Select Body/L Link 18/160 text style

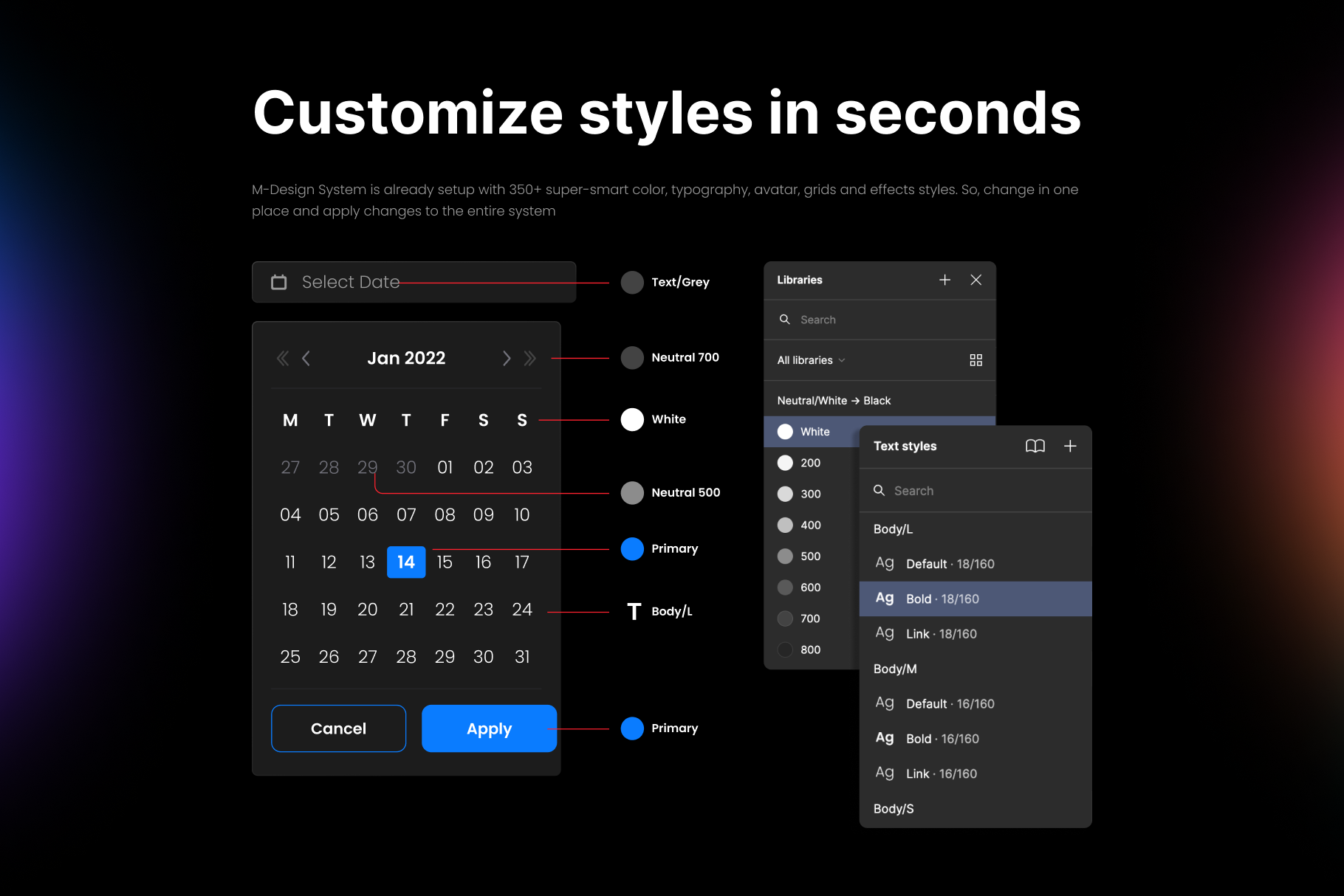coord(976,634)
